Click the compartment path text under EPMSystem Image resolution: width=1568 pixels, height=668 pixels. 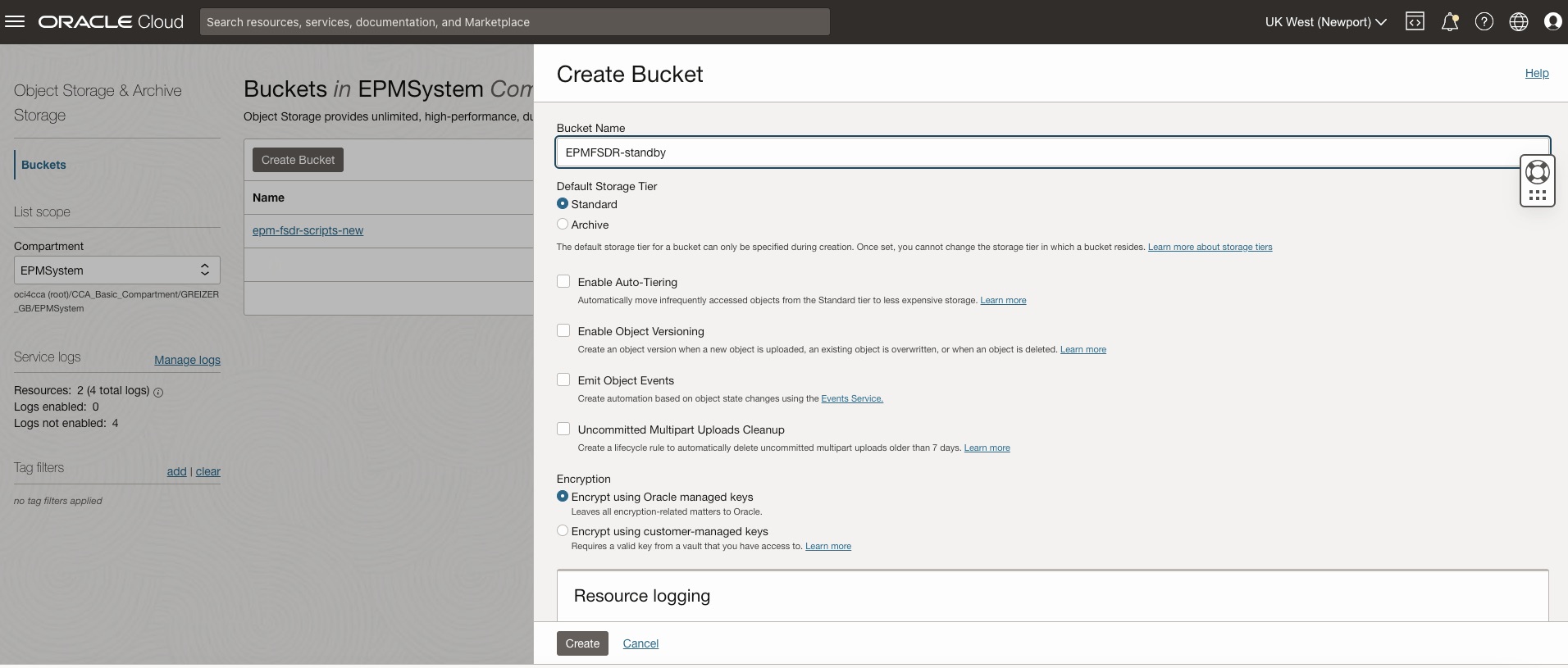[x=116, y=302]
